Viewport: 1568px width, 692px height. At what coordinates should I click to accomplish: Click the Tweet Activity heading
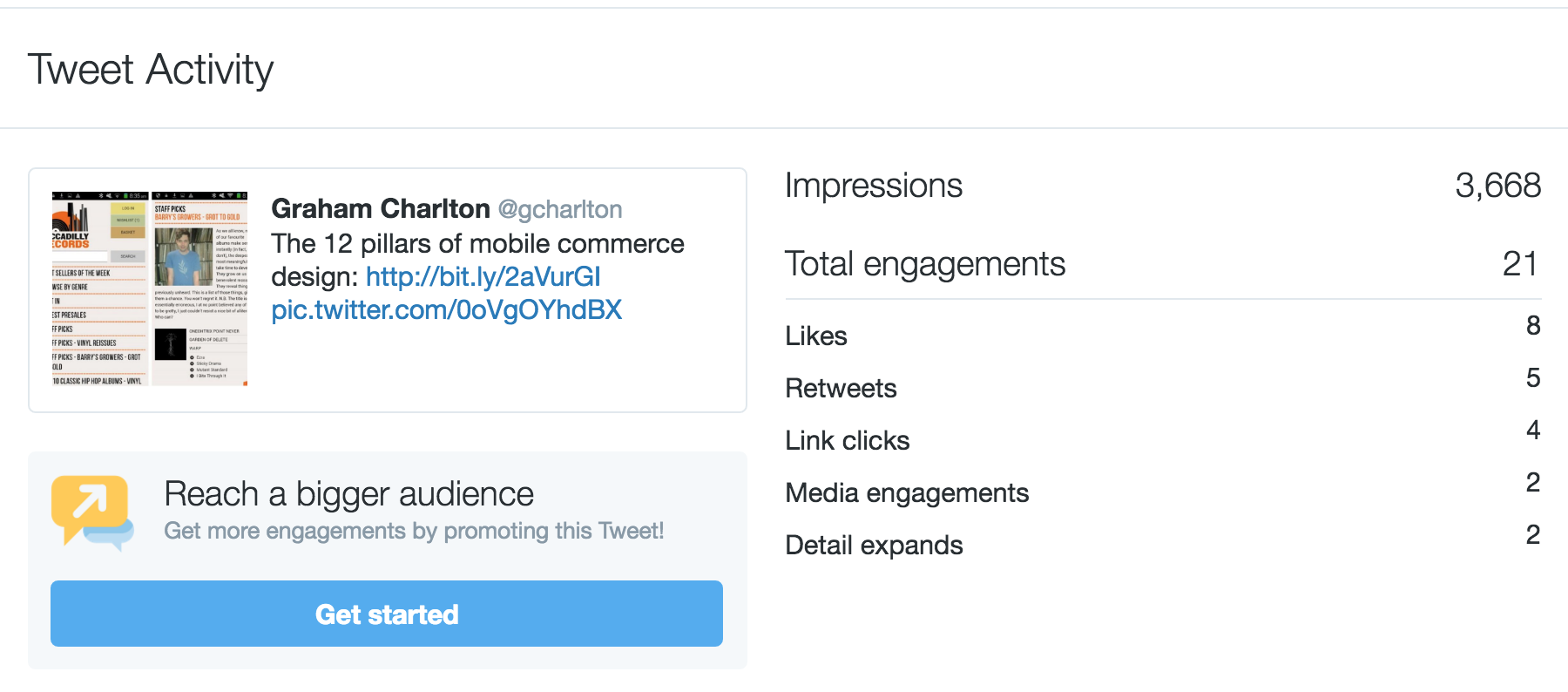151,70
